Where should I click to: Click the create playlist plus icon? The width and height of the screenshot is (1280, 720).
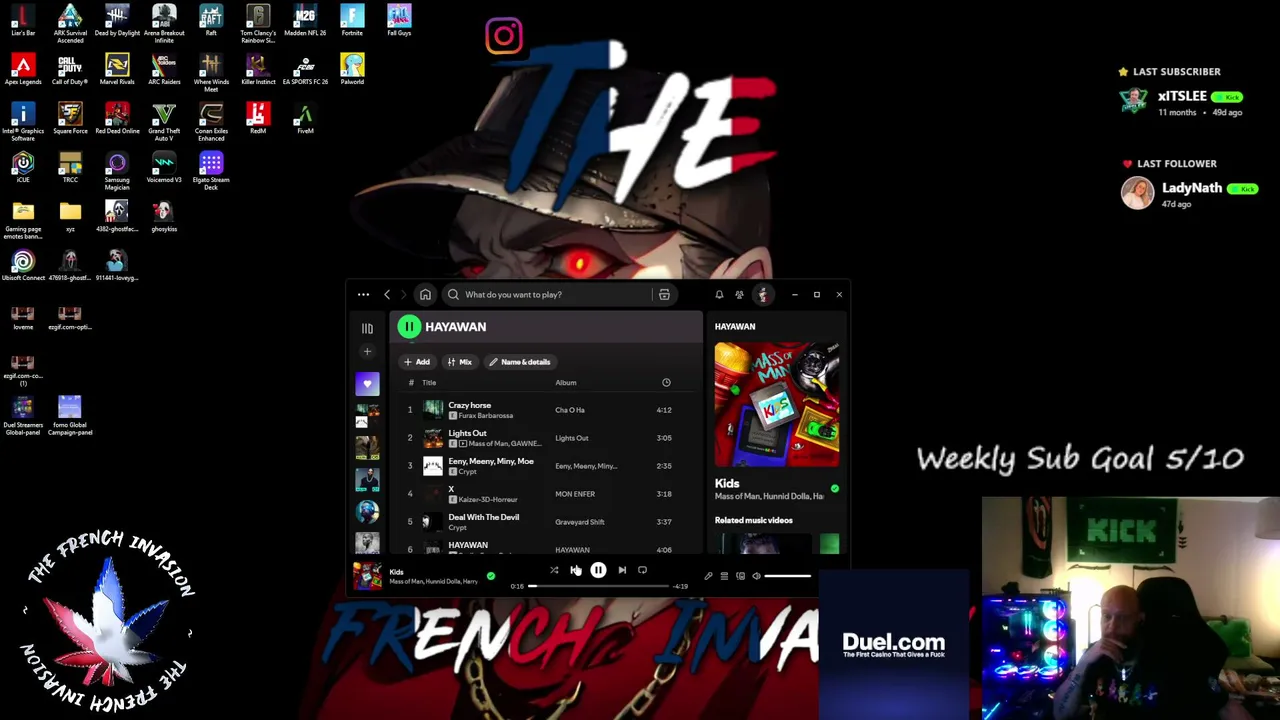point(367,352)
